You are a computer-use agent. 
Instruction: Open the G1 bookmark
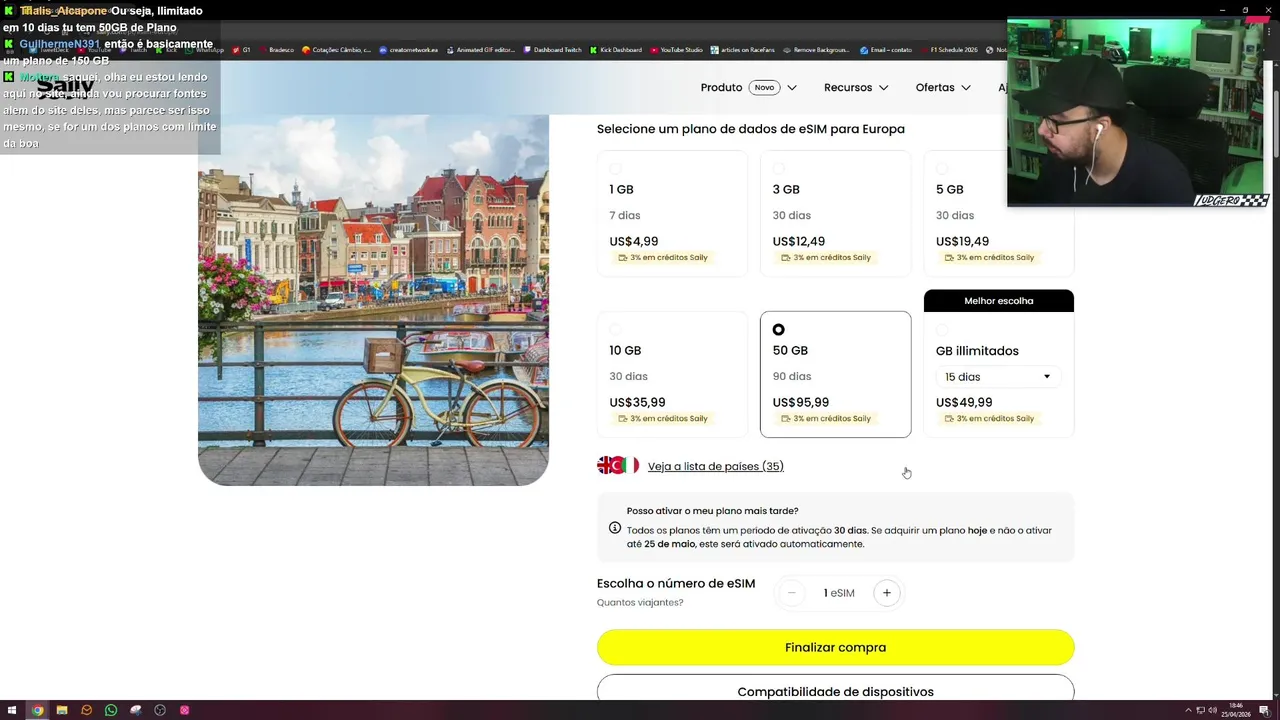point(241,50)
